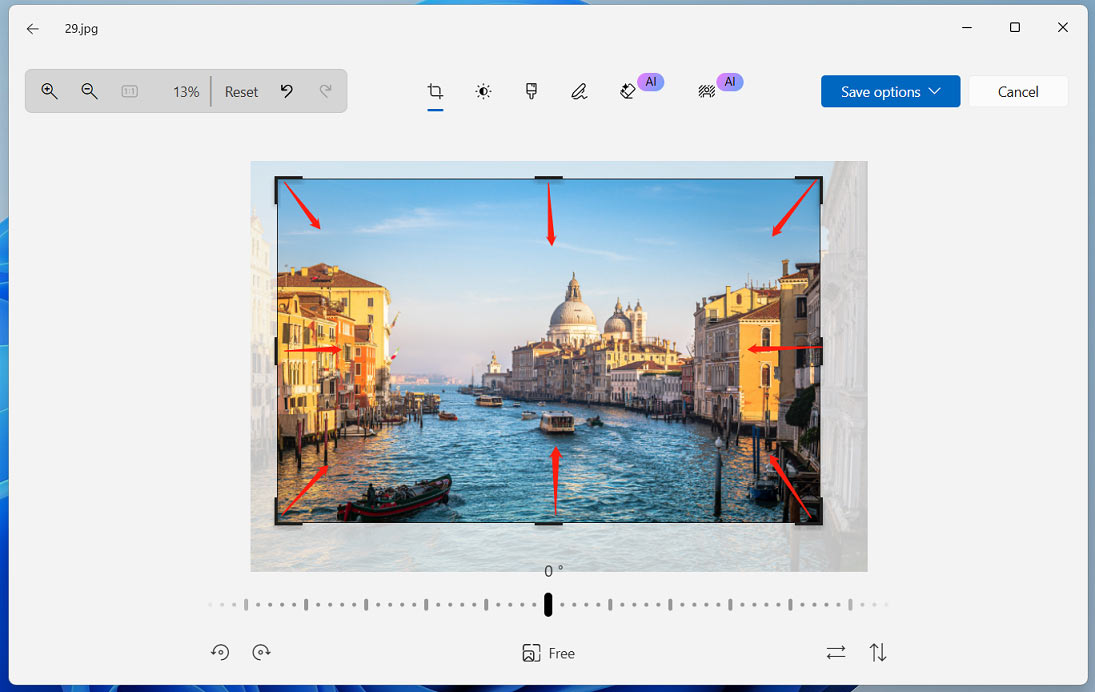Cancel the current edit
Screen dimensions: 1095x692
pyautogui.click(x=1018, y=91)
